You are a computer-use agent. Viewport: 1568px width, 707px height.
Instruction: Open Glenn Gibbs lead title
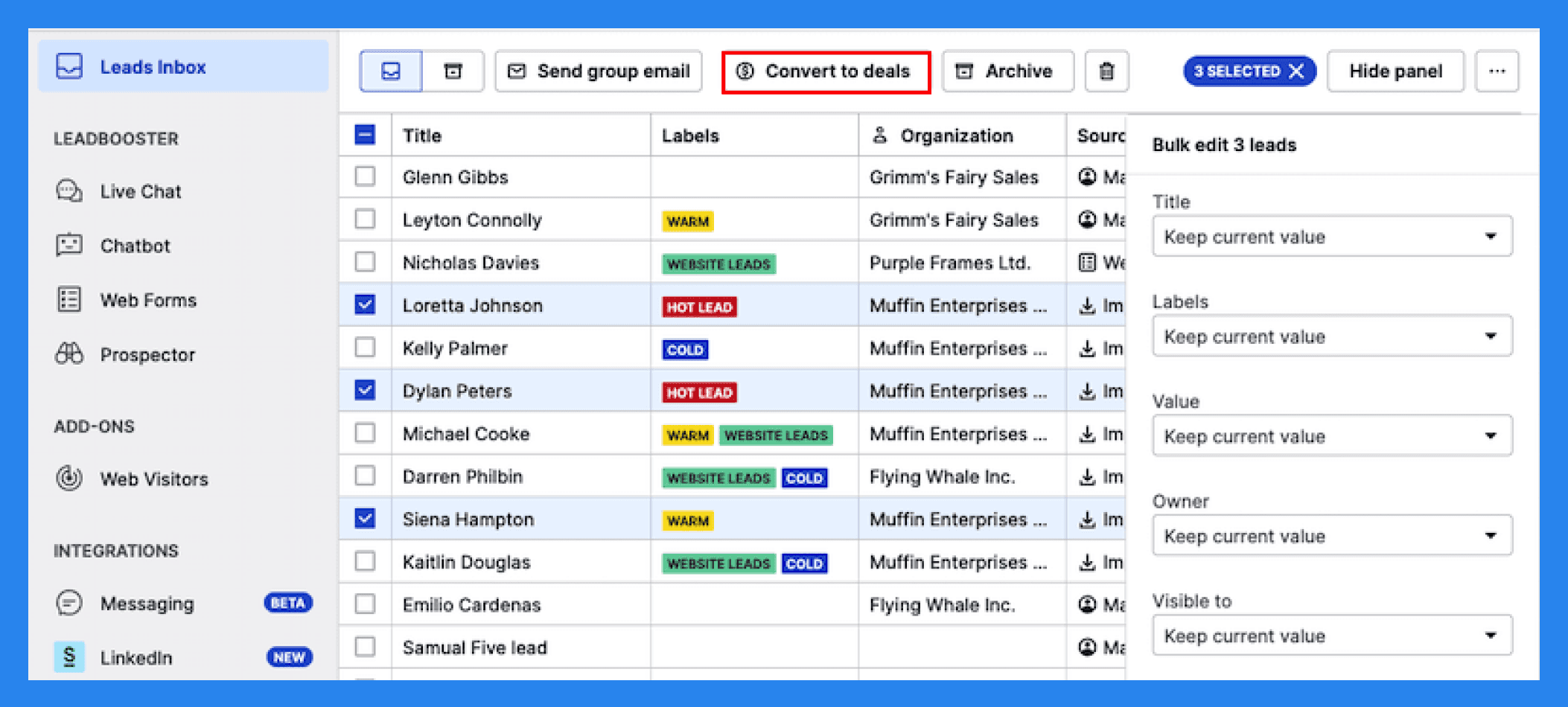click(455, 177)
